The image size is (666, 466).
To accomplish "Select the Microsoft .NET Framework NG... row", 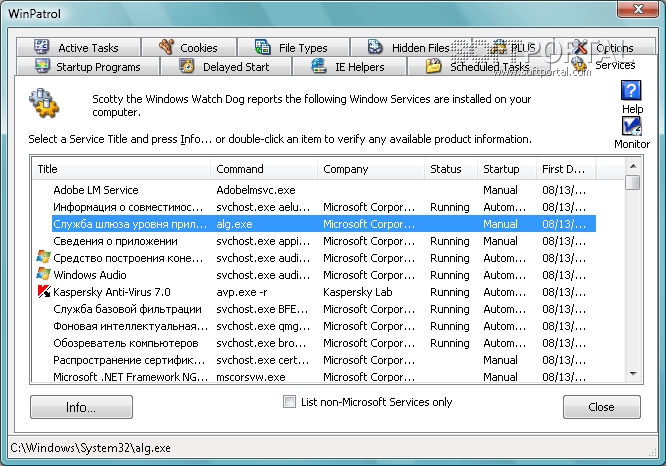I will click(314, 376).
